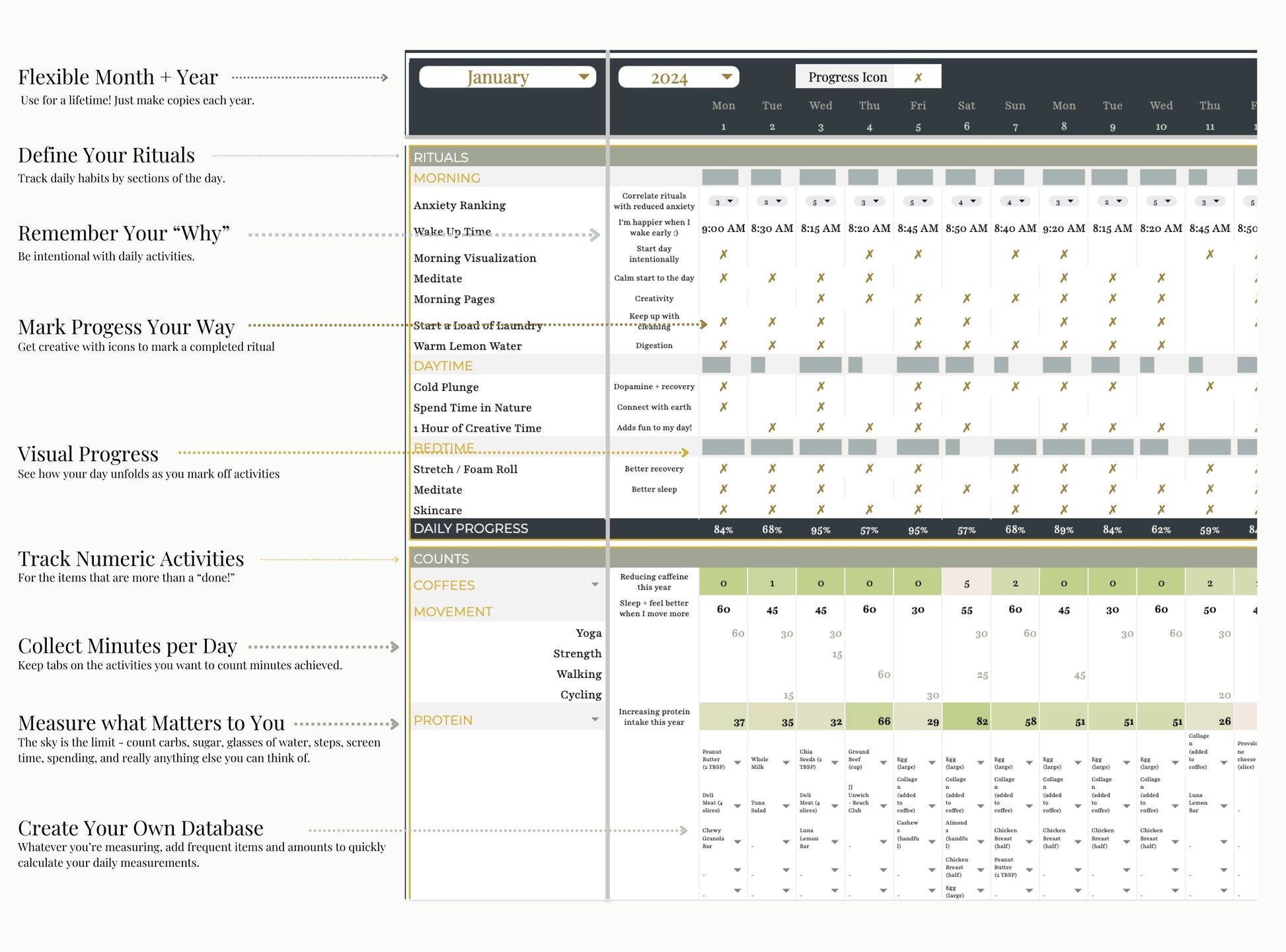Viewport: 1286px width, 952px height.
Task: Click Saturday's pink coffee count cell showing 5
Action: [x=966, y=583]
